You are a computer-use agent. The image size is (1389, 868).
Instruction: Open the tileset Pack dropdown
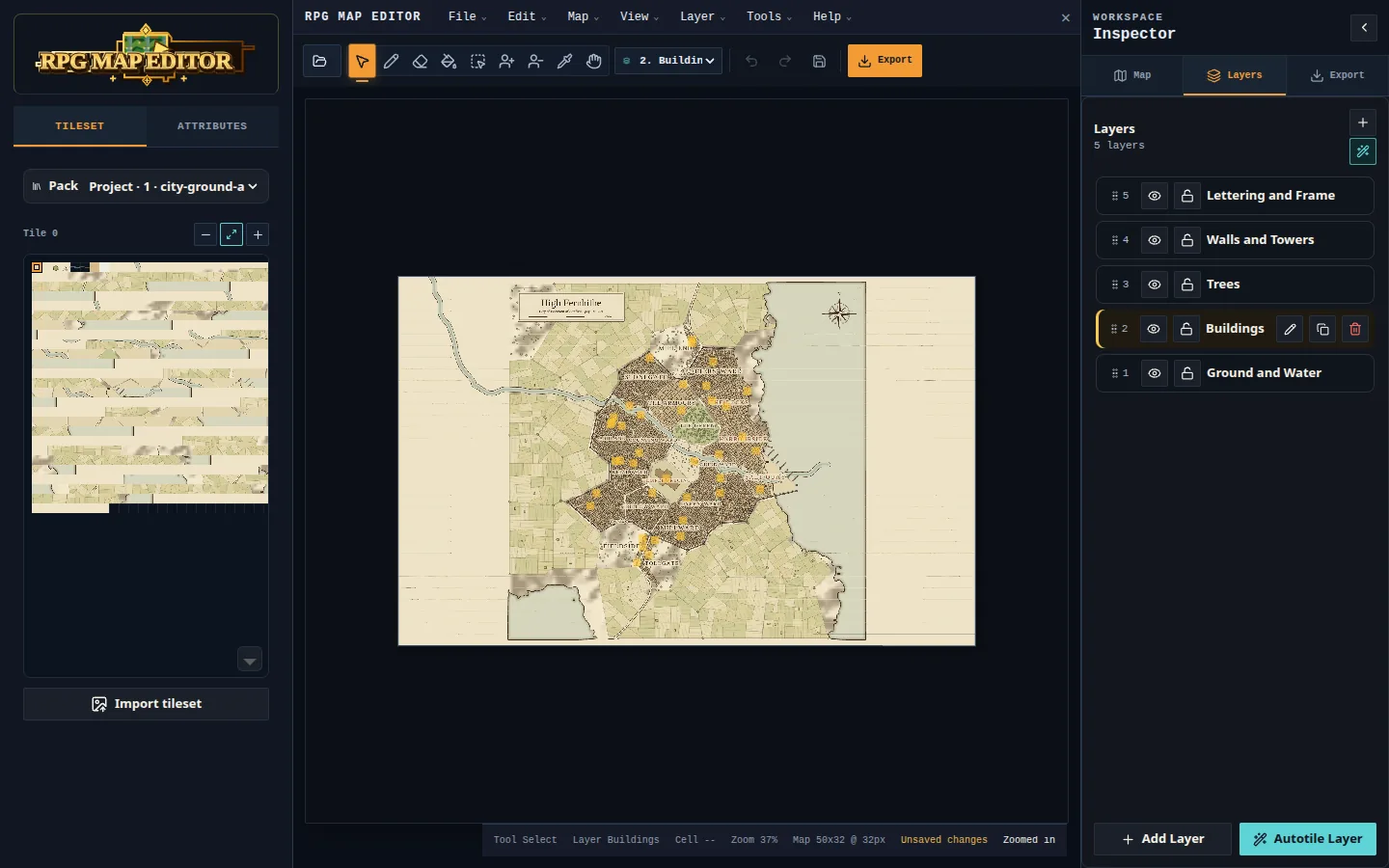(146, 186)
